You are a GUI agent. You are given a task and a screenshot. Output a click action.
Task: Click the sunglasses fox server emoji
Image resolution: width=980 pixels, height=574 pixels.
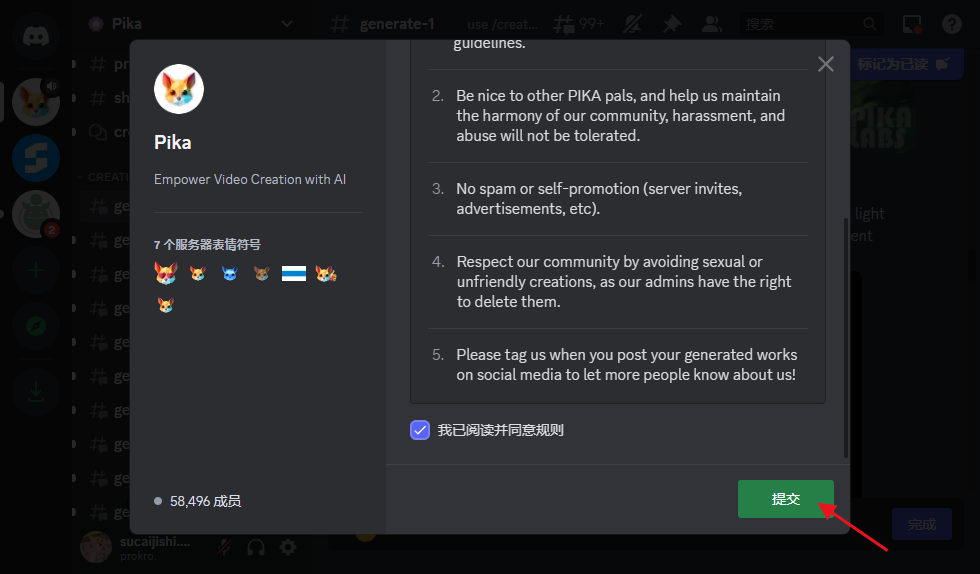pyautogui.click(x=165, y=273)
